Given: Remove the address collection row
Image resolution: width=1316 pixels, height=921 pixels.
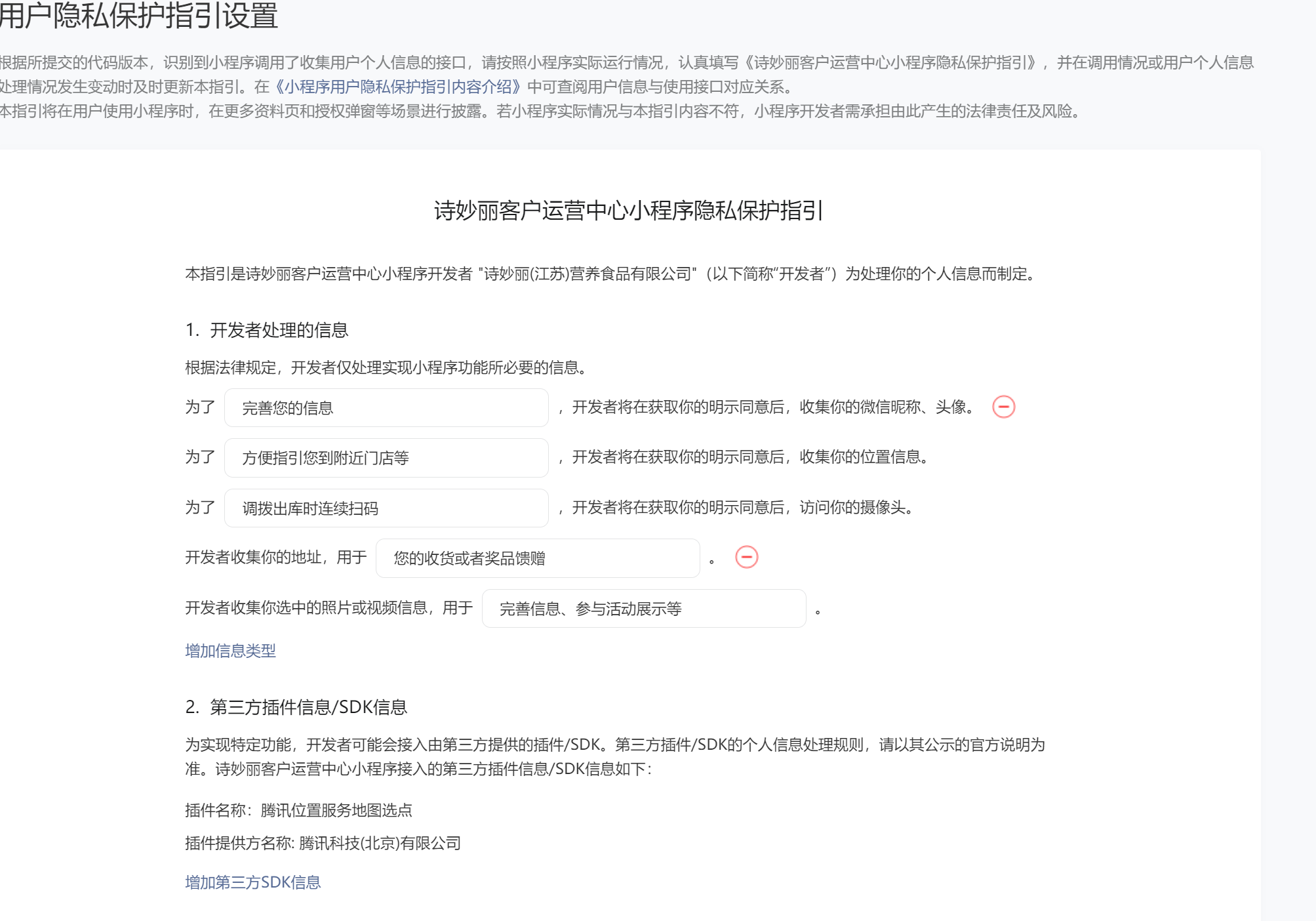Looking at the screenshot, I should pyautogui.click(x=746, y=557).
